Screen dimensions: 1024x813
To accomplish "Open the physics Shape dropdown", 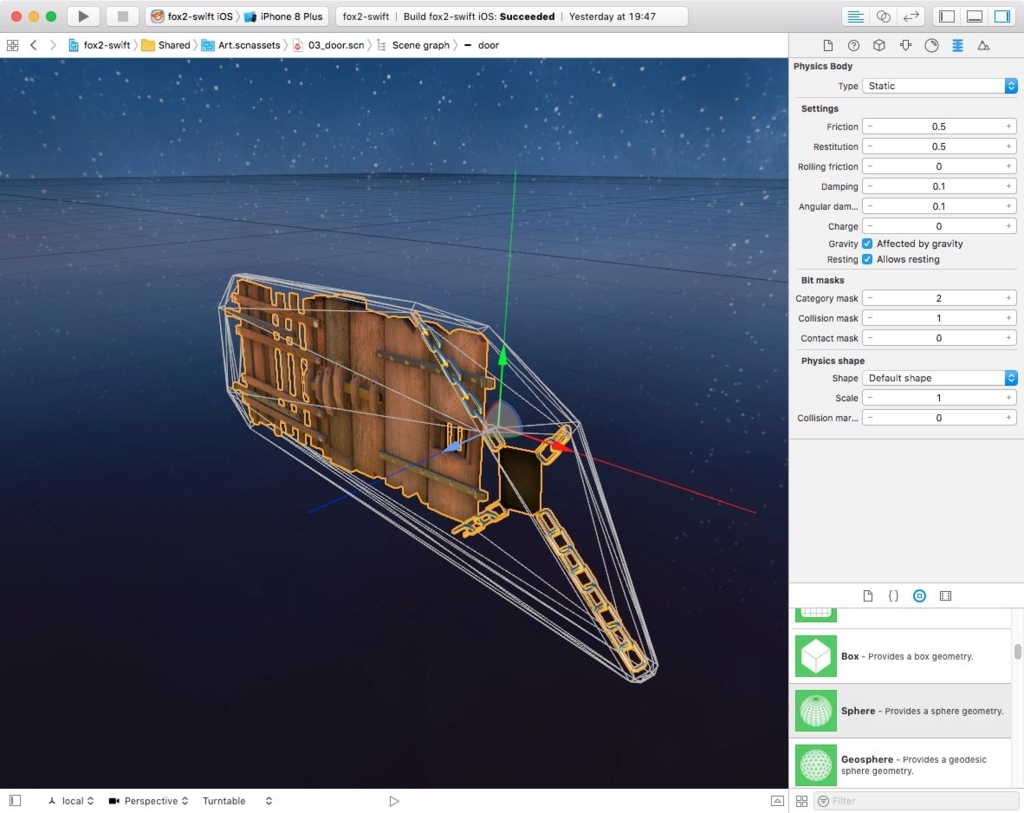I will click(940, 377).
